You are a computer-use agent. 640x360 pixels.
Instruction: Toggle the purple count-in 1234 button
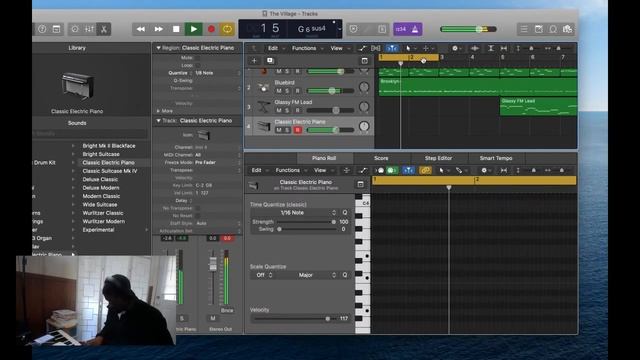click(401, 29)
